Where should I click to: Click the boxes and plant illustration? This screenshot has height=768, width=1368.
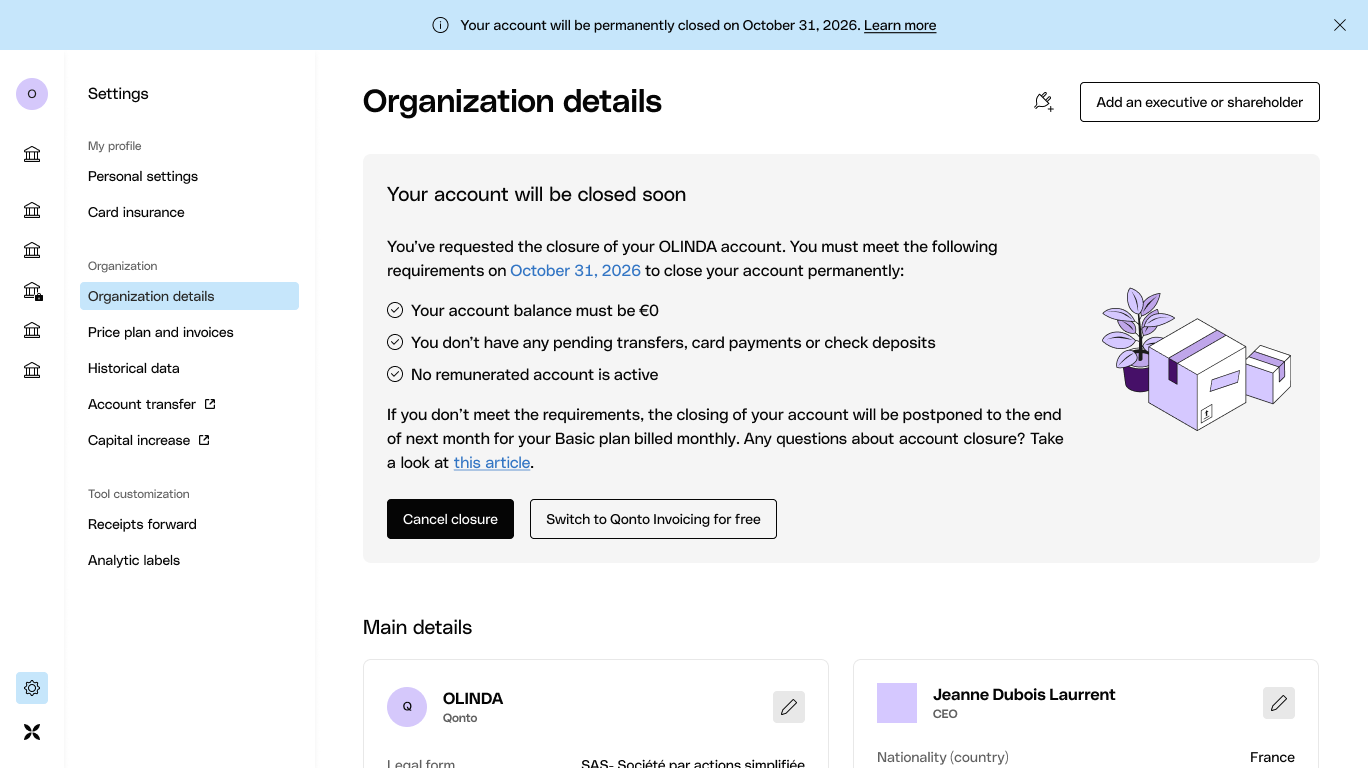(1196, 359)
